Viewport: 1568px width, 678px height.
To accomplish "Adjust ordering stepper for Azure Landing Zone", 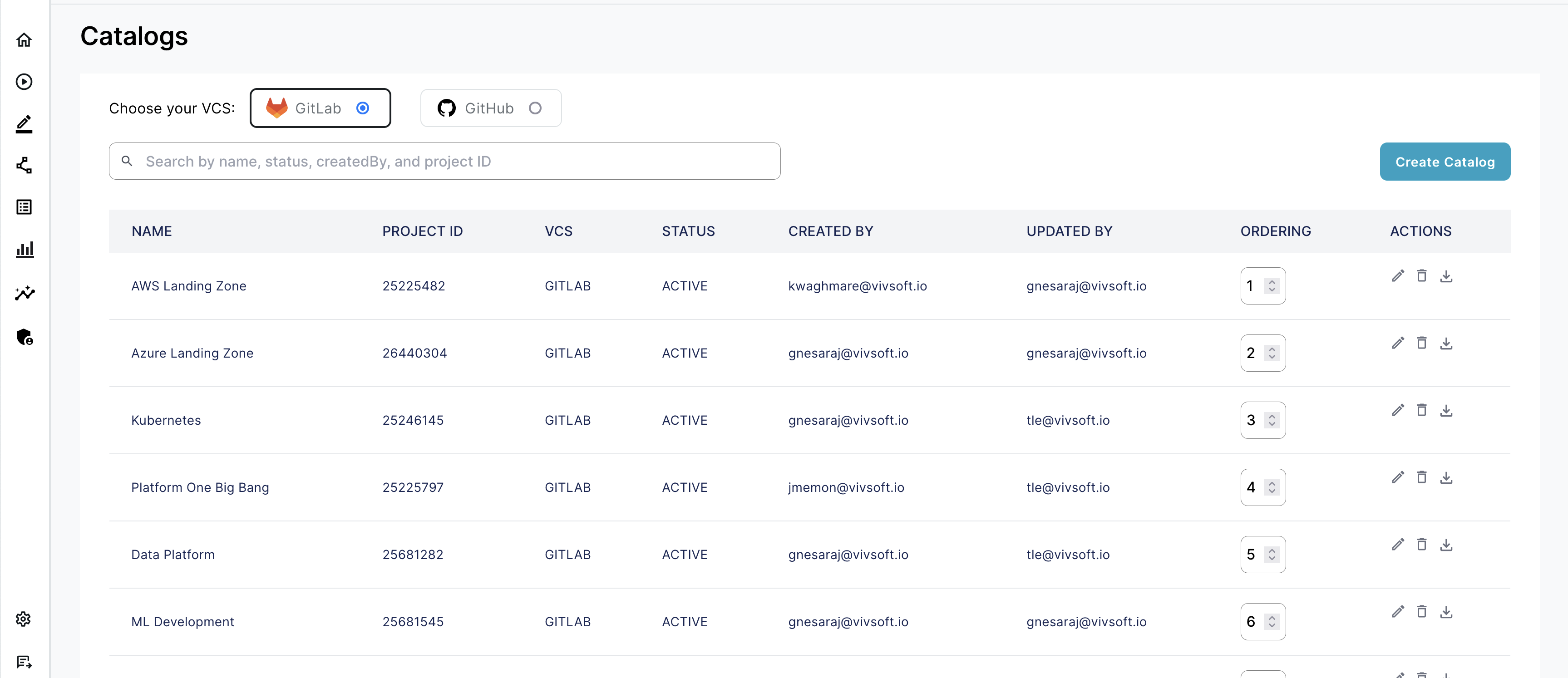I will click(x=1272, y=353).
